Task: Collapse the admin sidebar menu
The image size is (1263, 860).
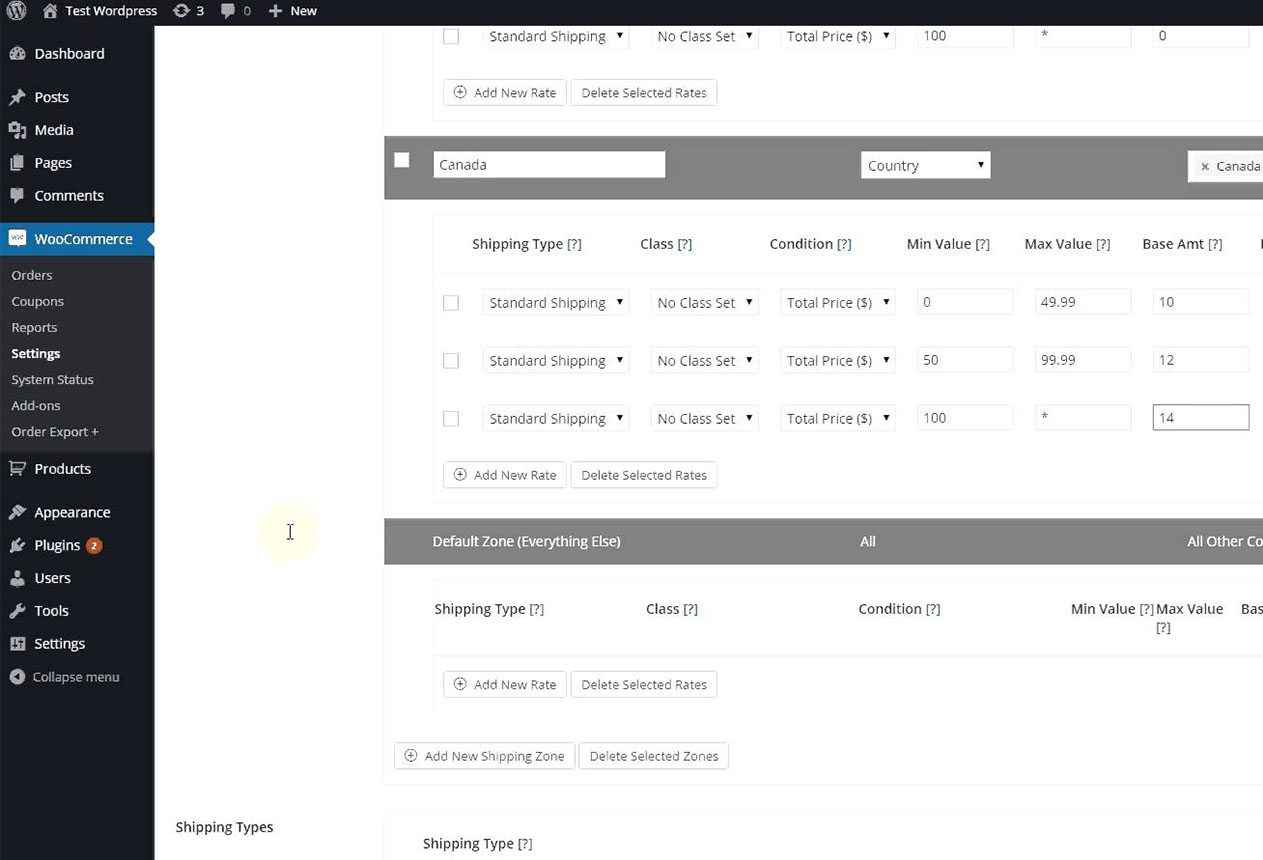Action: pyautogui.click(x=75, y=677)
